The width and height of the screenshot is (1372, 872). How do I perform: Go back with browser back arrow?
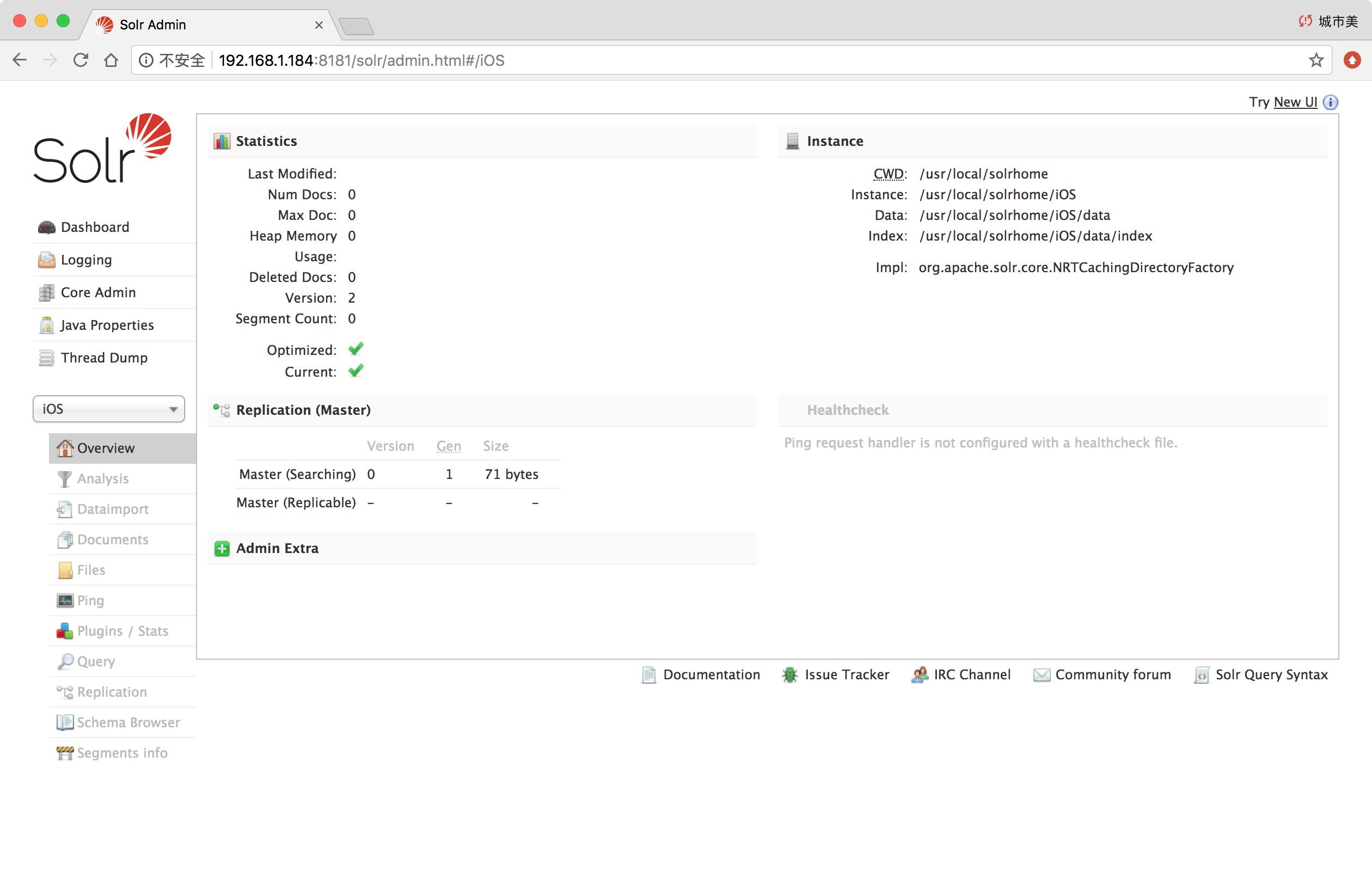pyautogui.click(x=20, y=60)
